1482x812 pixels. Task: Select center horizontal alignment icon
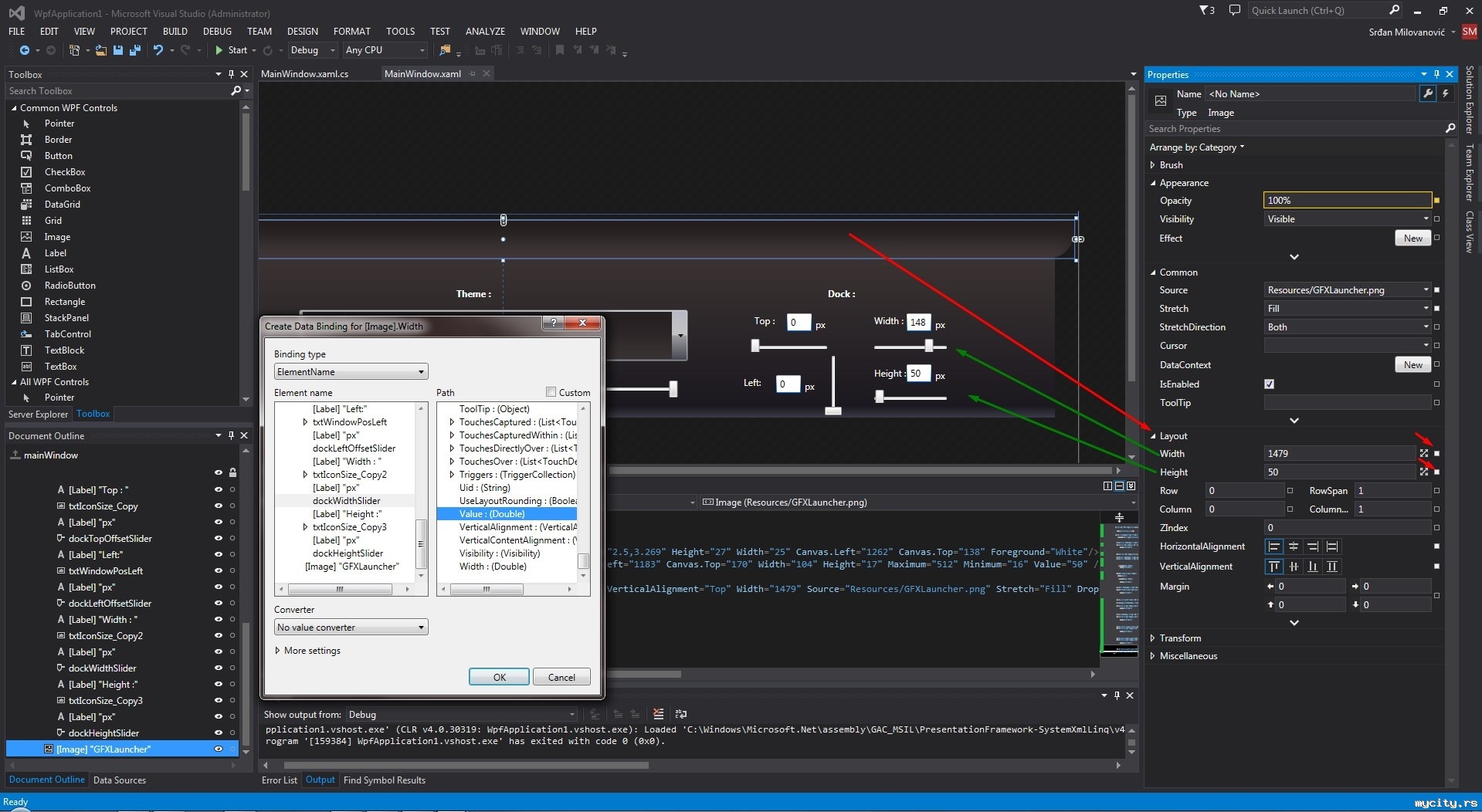1294,546
